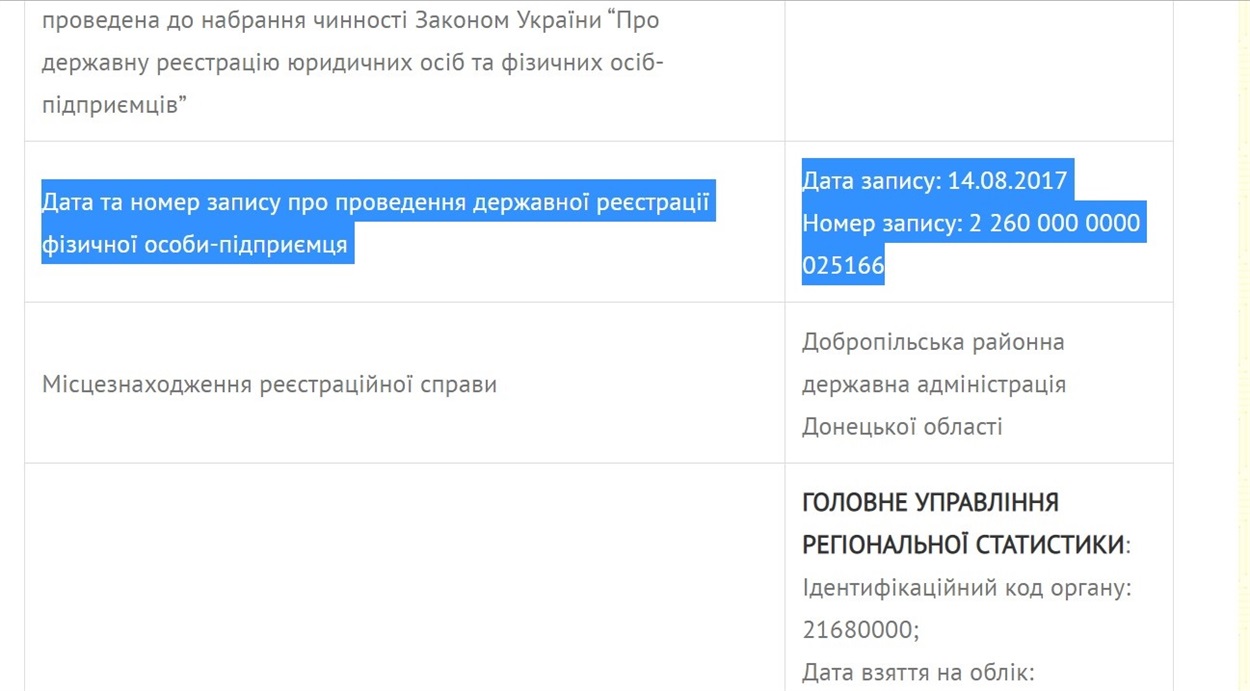Click the 'державна адміністрація' line
Viewport: 1250px width, 691px height.
click(933, 384)
